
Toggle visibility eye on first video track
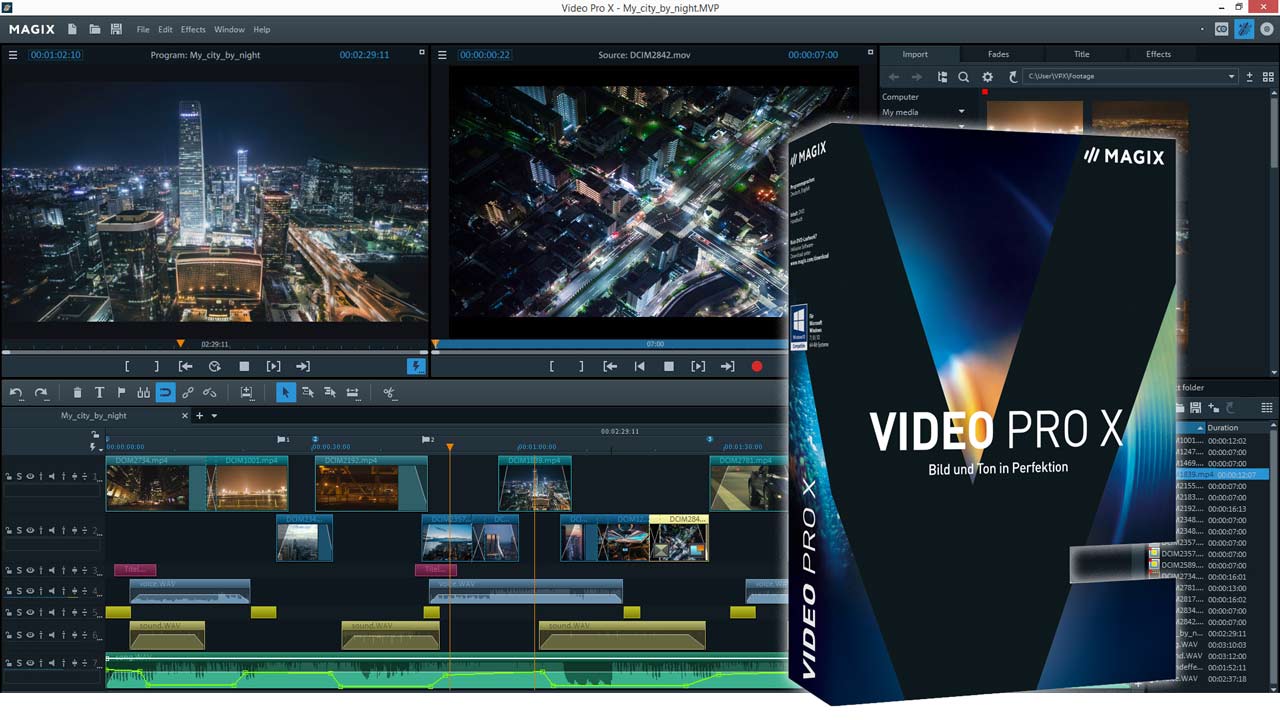(30, 476)
